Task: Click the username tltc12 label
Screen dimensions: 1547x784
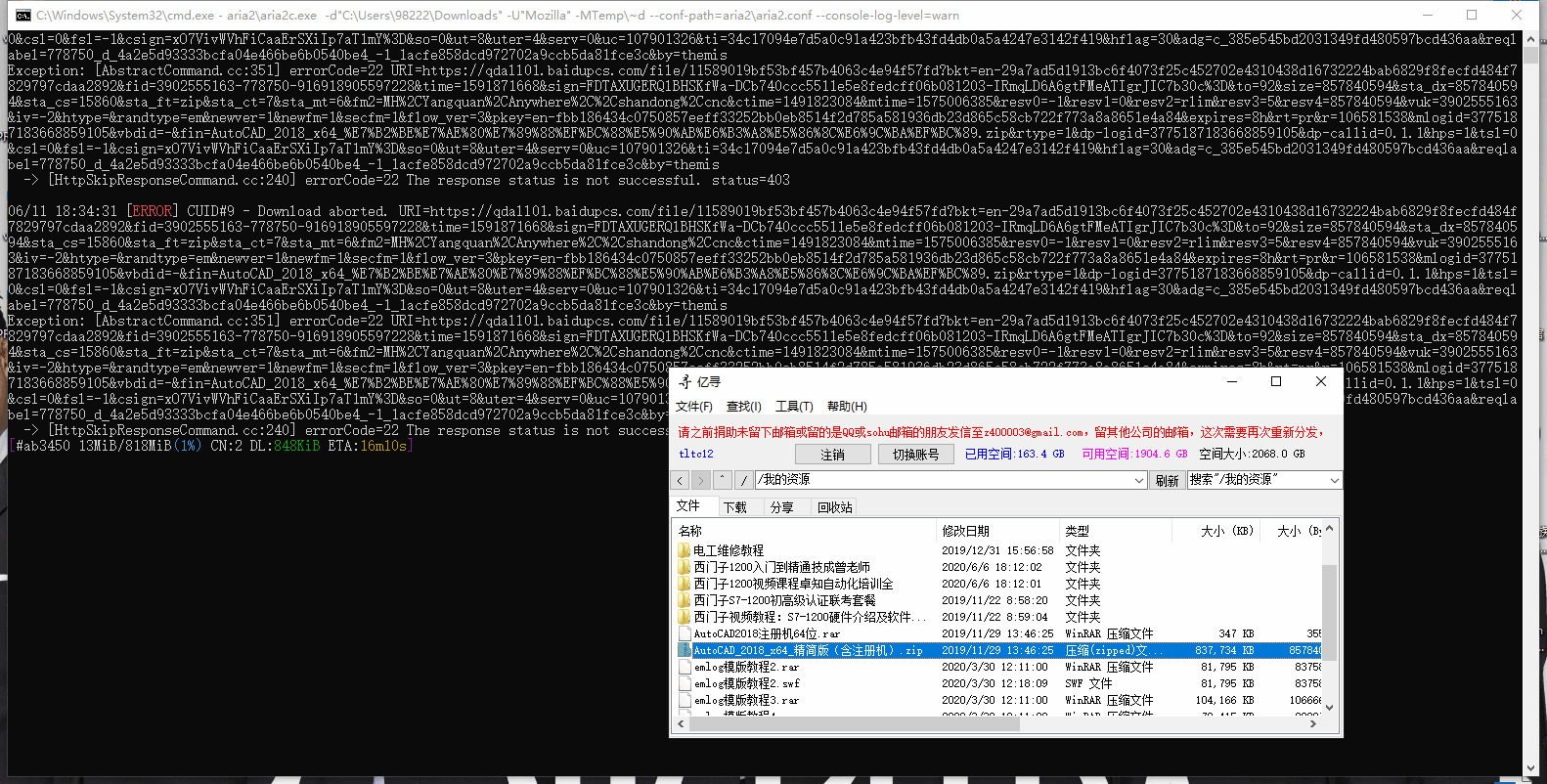Action: [x=696, y=454]
